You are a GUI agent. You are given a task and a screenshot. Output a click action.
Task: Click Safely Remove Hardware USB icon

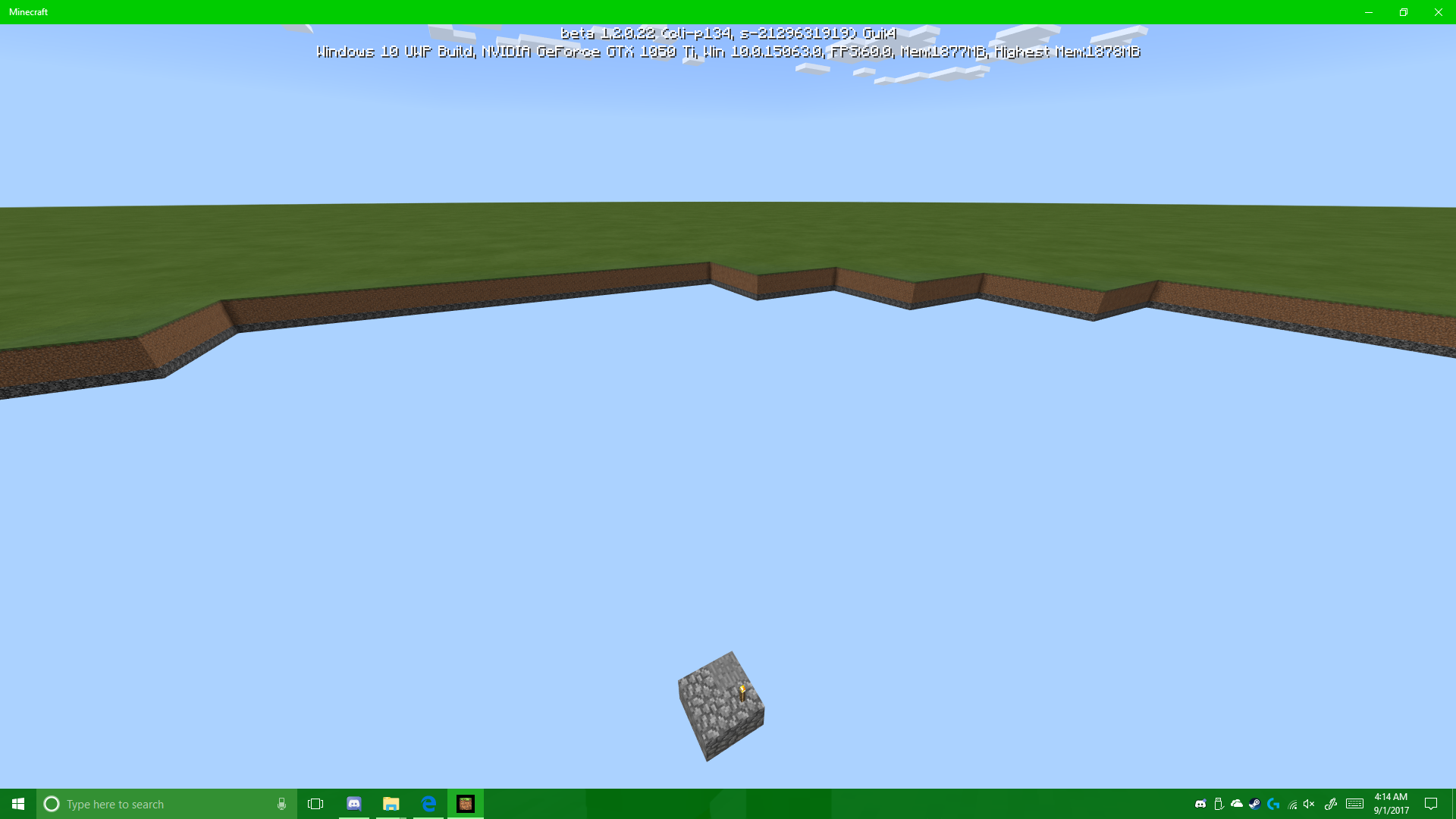1219,804
